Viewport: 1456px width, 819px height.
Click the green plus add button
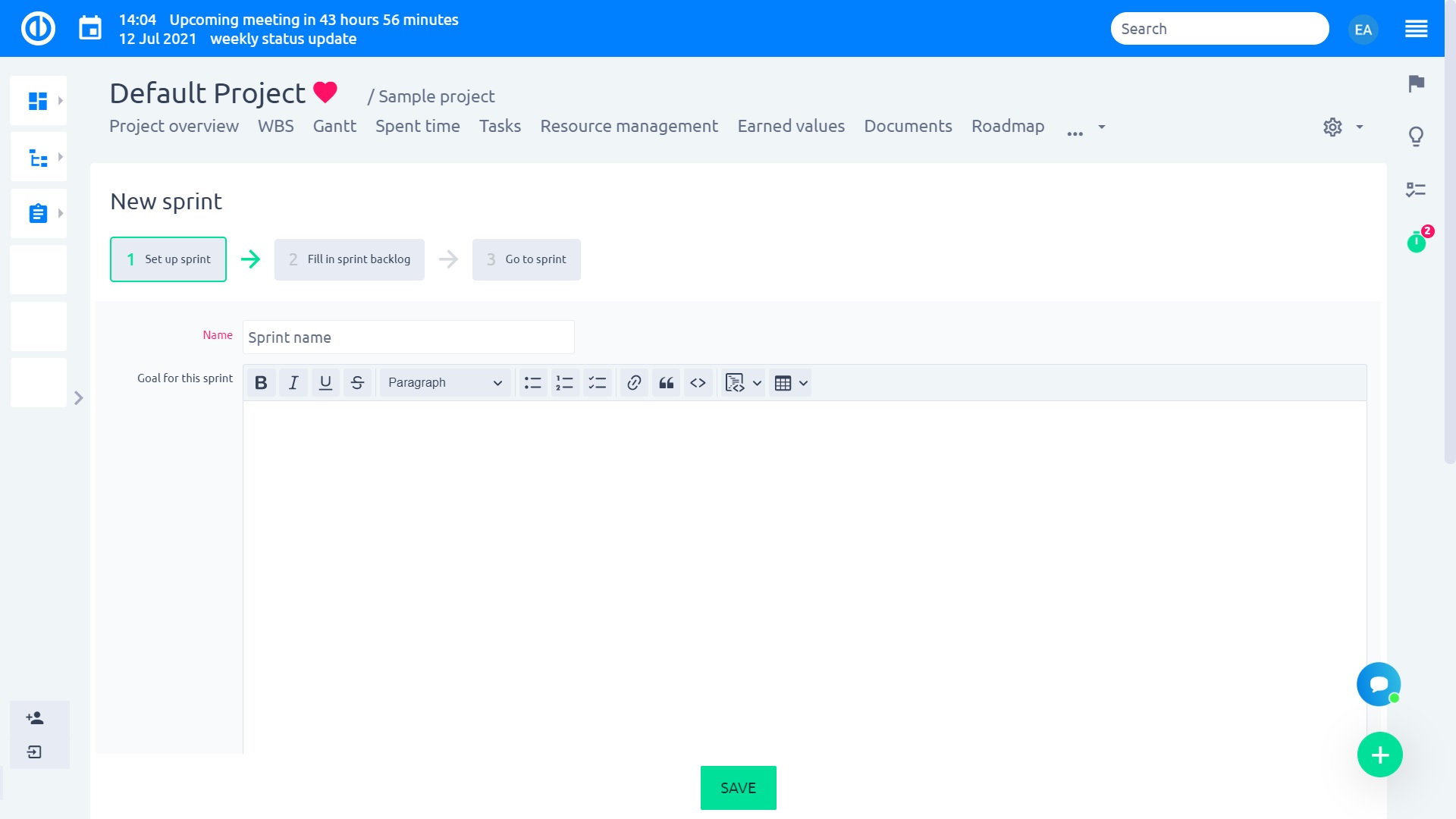1380,755
